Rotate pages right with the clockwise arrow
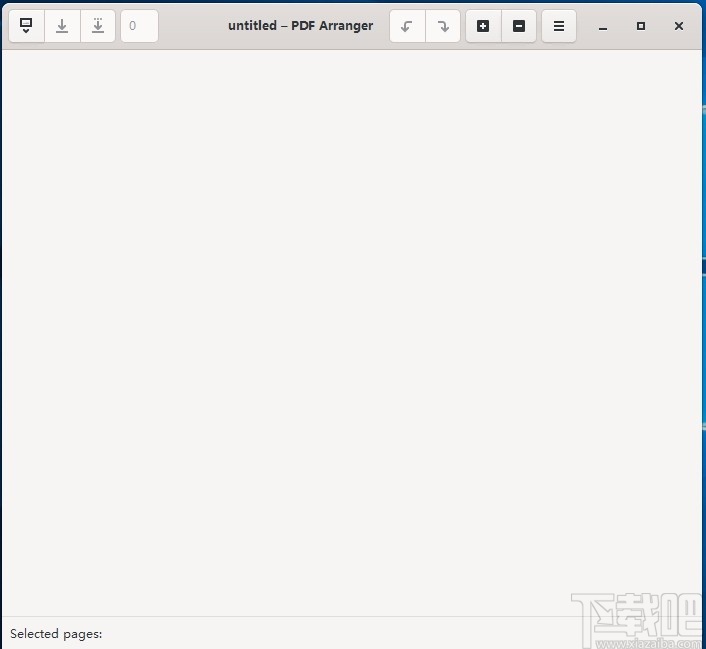The height and width of the screenshot is (649, 706). (x=443, y=26)
